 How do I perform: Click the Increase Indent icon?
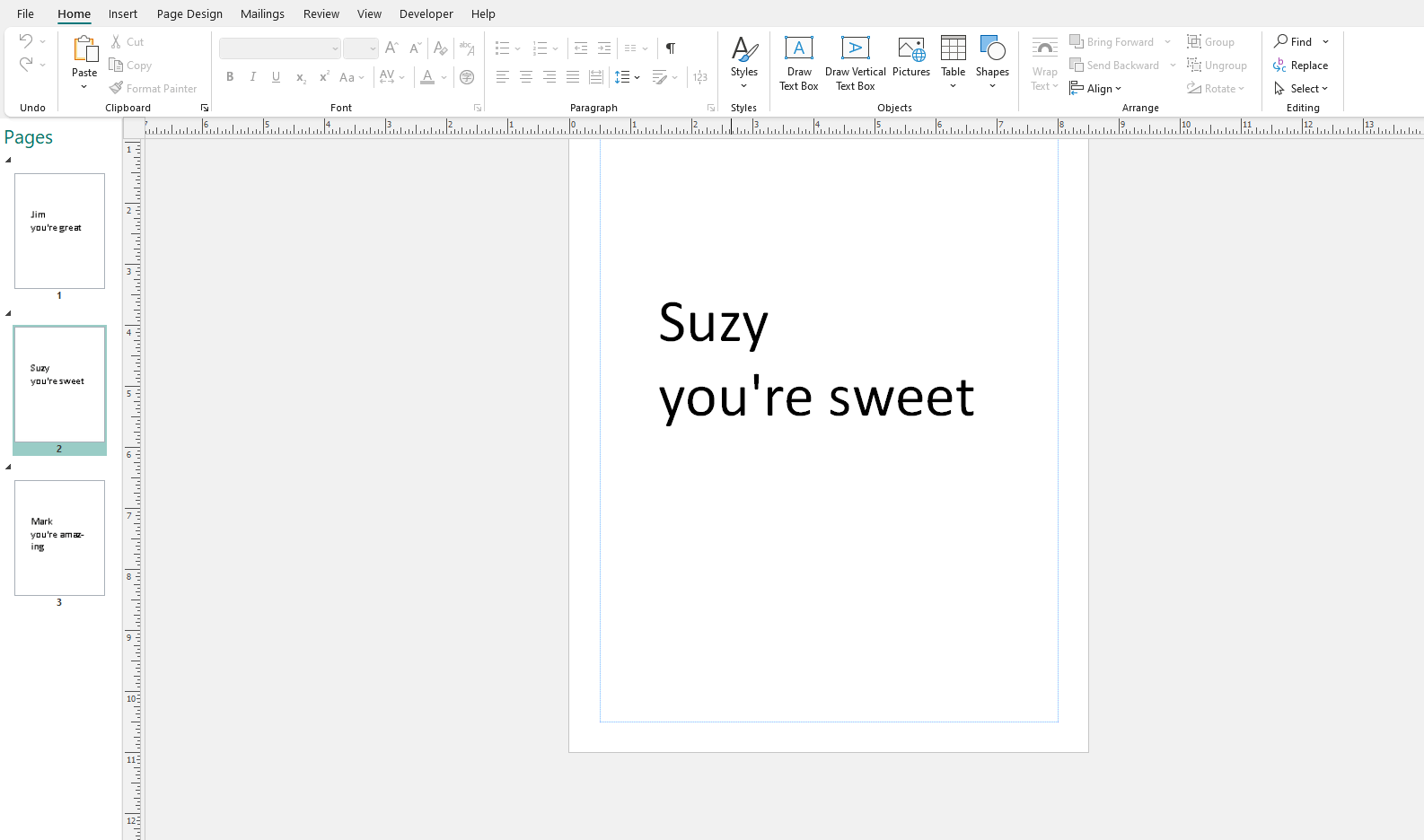pyautogui.click(x=604, y=48)
